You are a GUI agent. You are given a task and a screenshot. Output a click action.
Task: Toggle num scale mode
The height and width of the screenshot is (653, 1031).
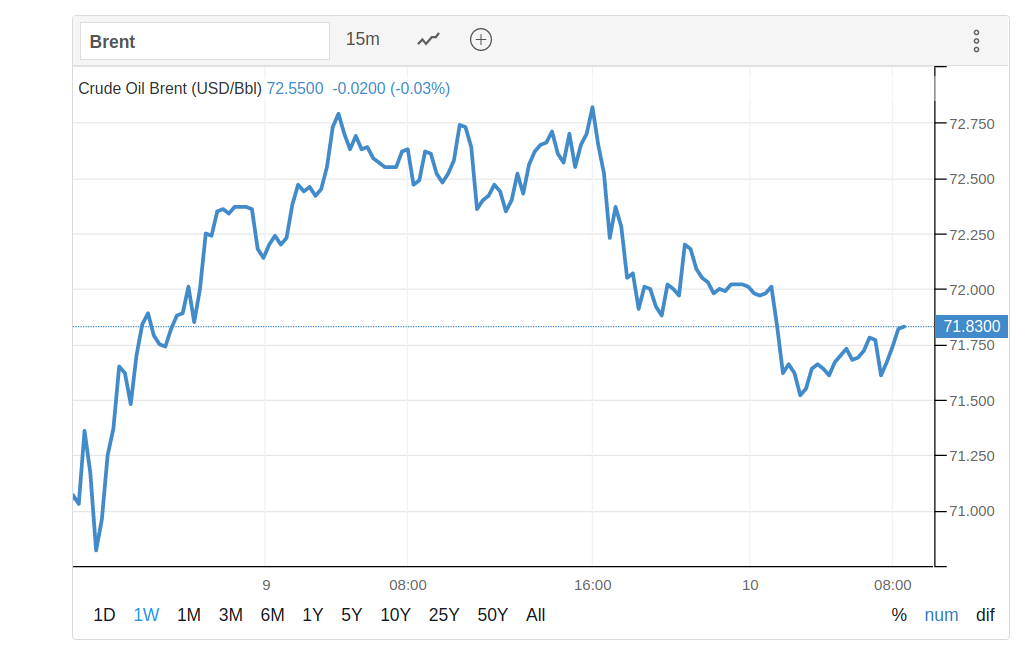(x=941, y=615)
